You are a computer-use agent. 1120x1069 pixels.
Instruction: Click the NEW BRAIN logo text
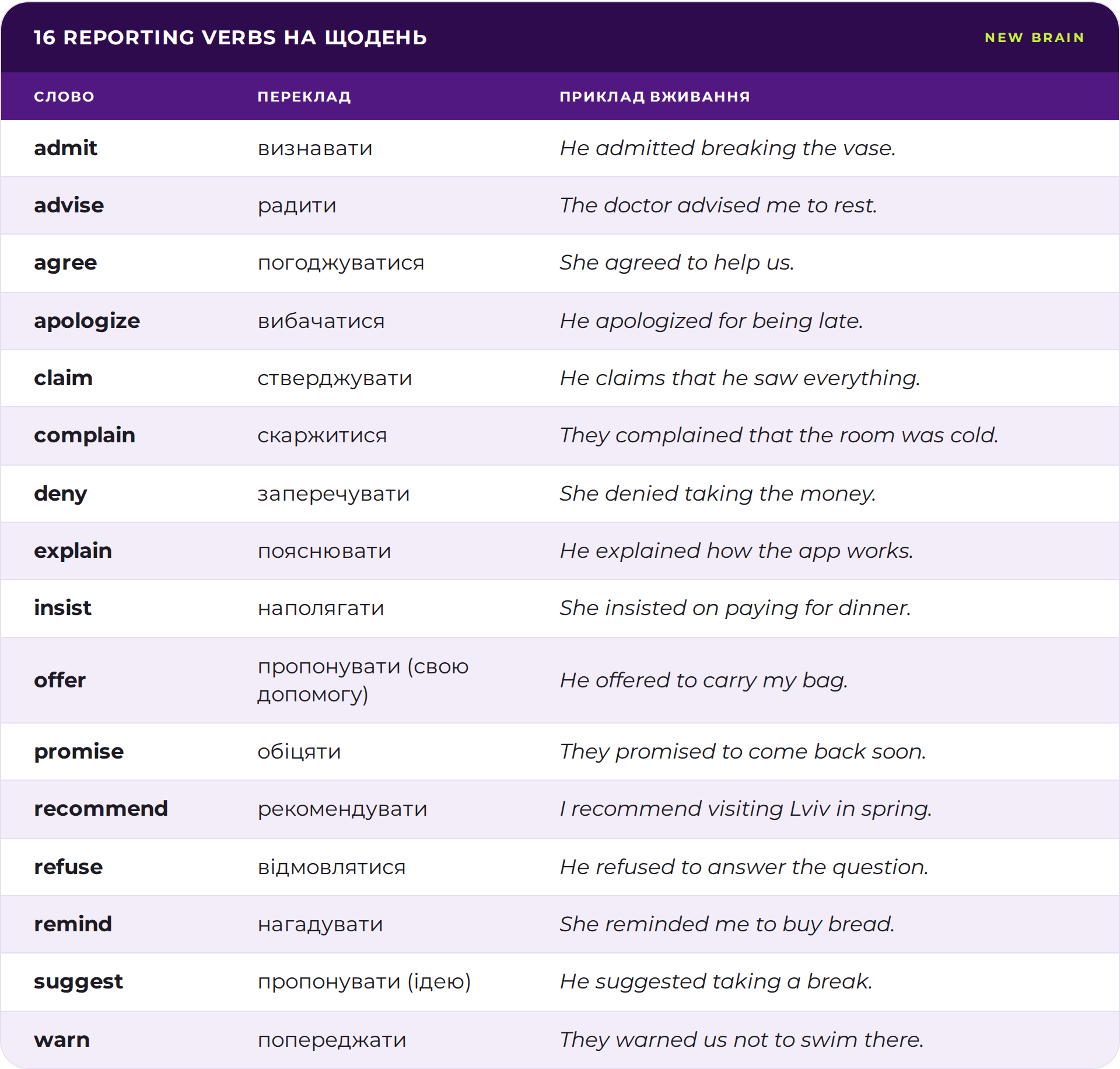coord(1034,37)
